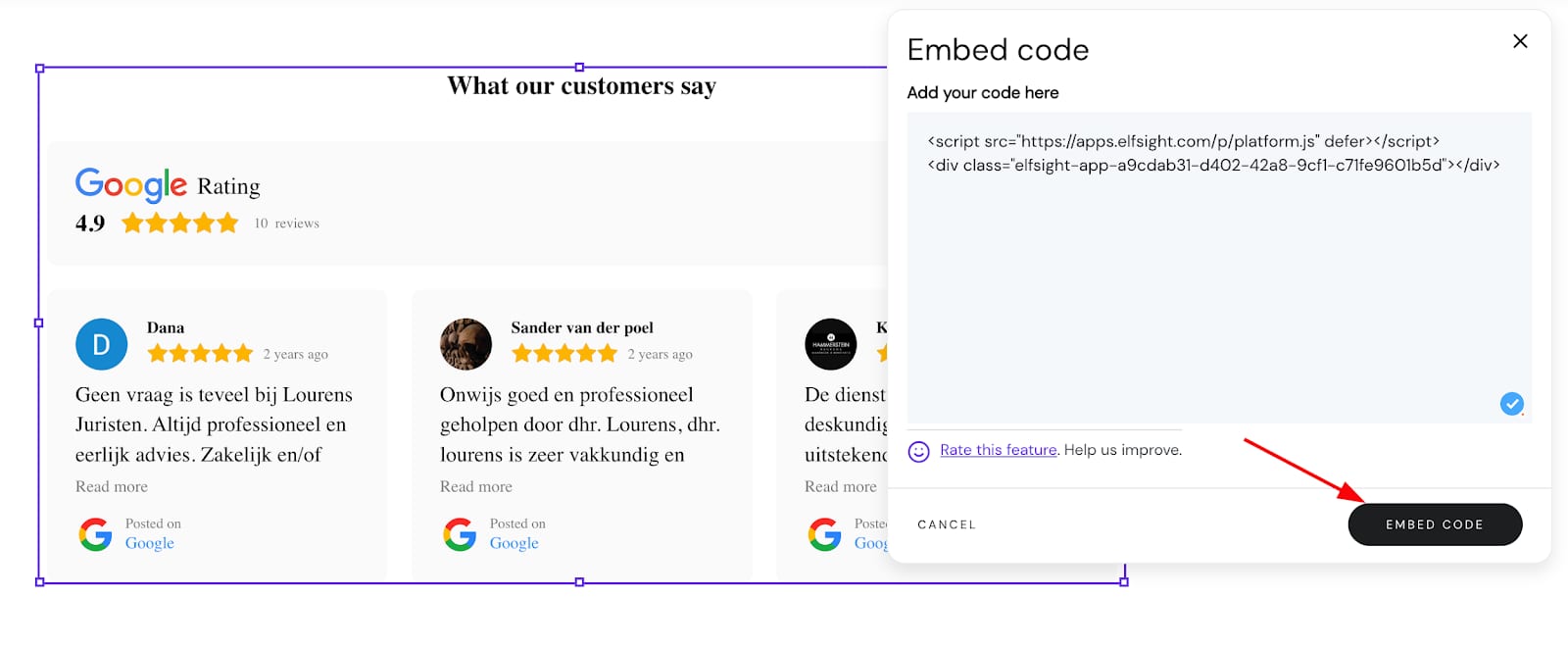The image size is (1568, 647).
Task: Open Google link under Dana's review
Action: tap(150, 543)
